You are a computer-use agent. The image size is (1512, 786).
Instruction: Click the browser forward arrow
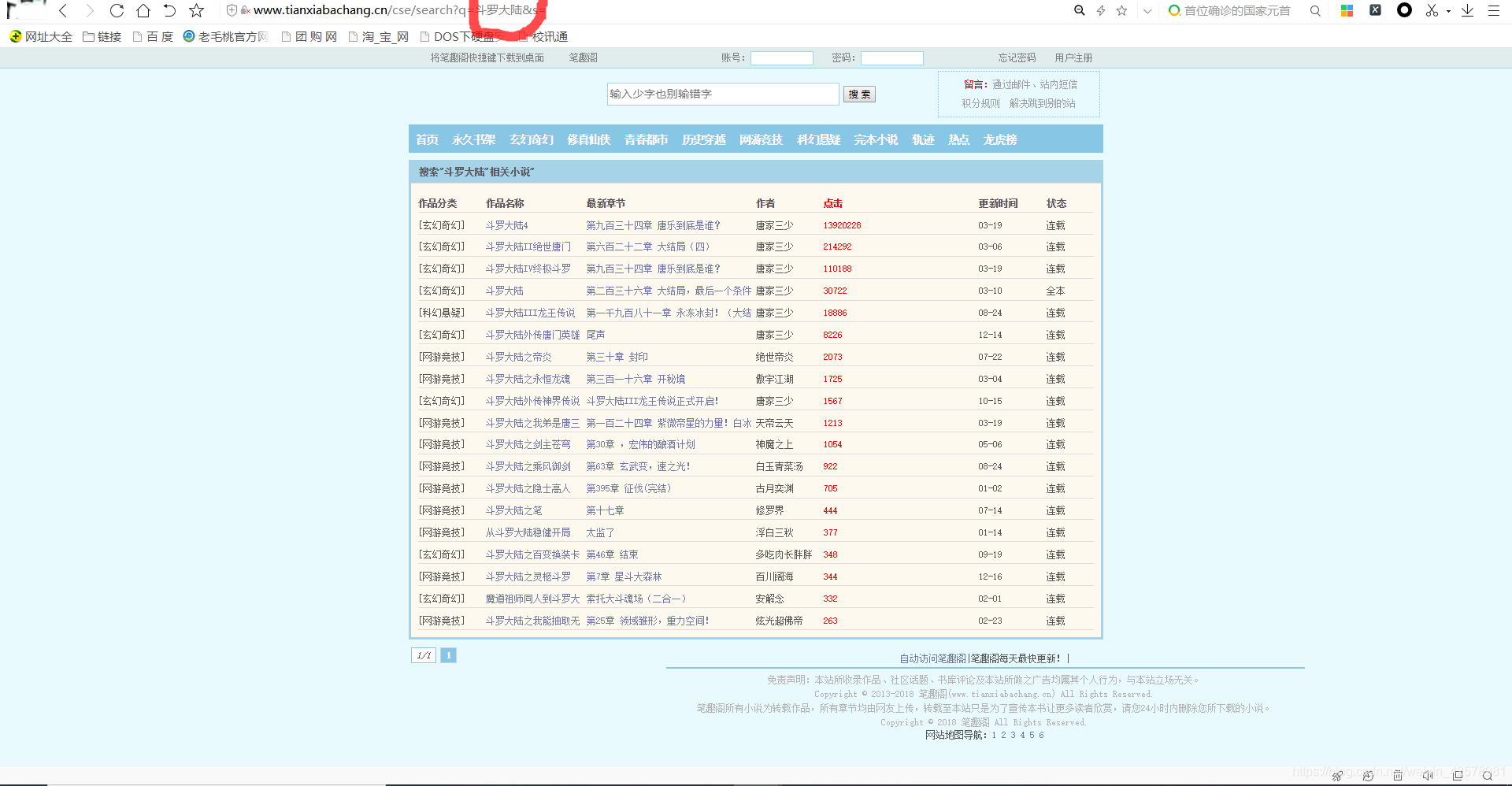(x=90, y=10)
